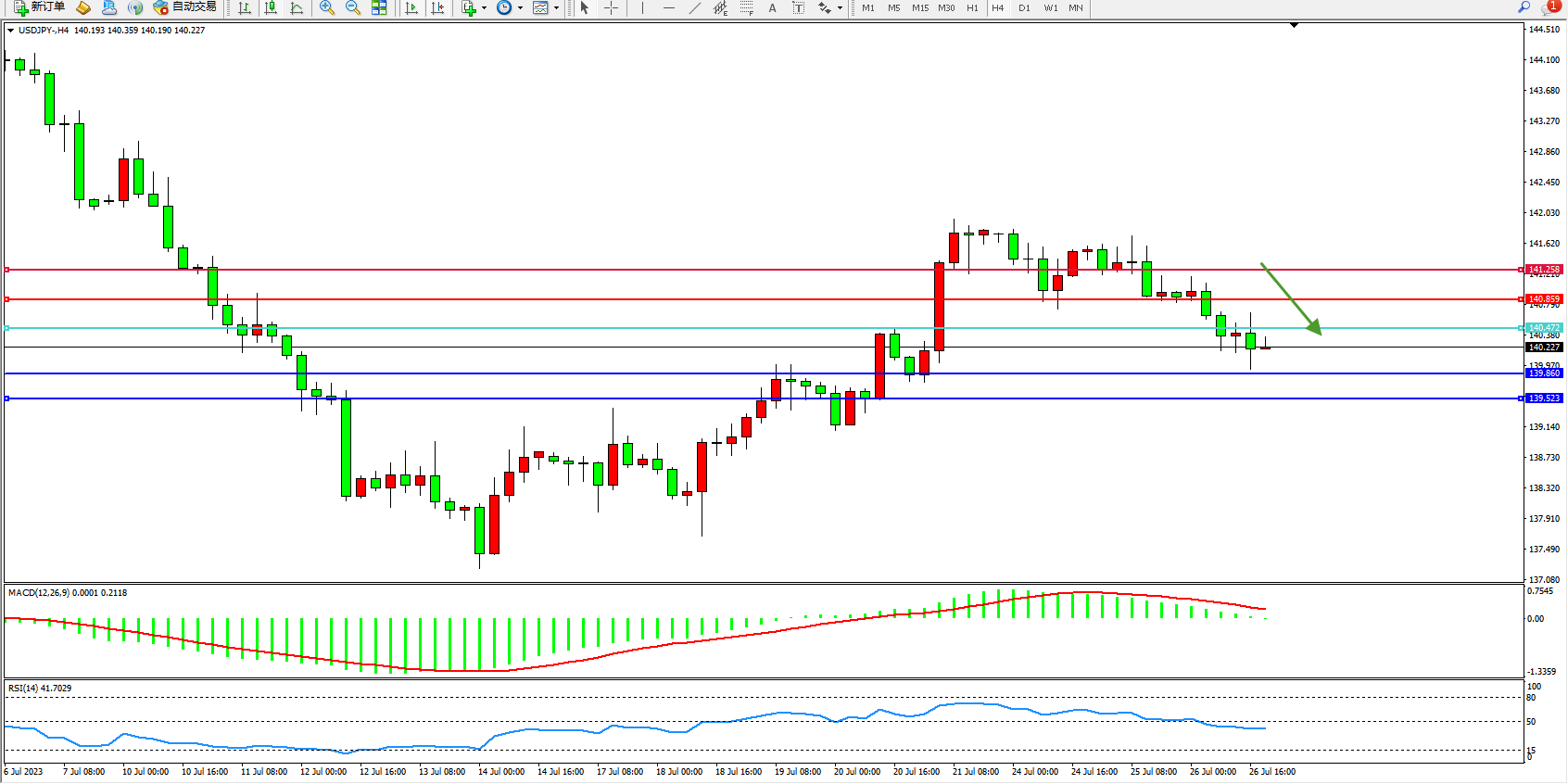The image size is (1568, 784).
Task: Toggle the AutoTrading (自动交易) button
Action: (184, 7)
